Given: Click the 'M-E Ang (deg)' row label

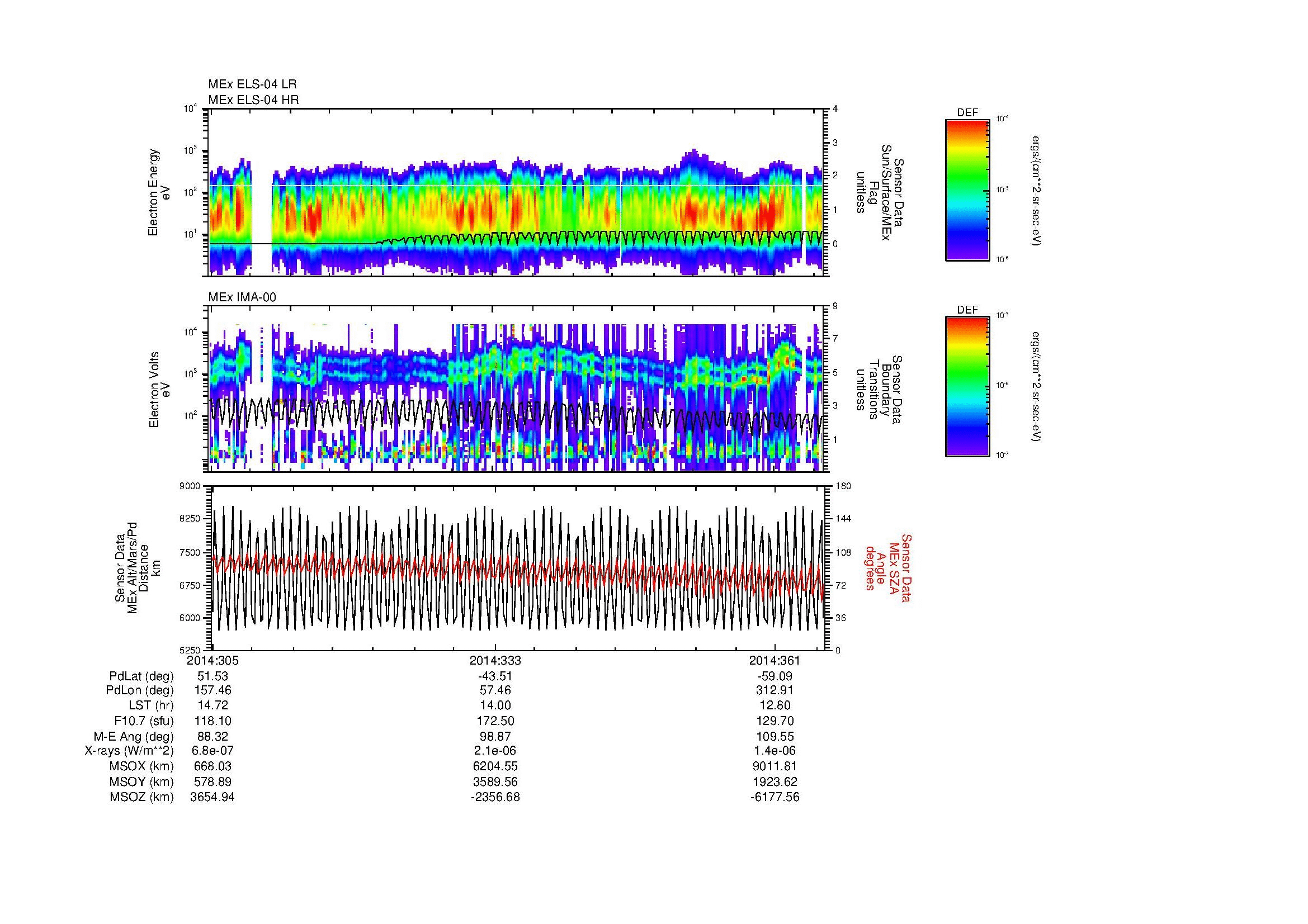Looking at the screenshot, I should [x=134, y=736].
